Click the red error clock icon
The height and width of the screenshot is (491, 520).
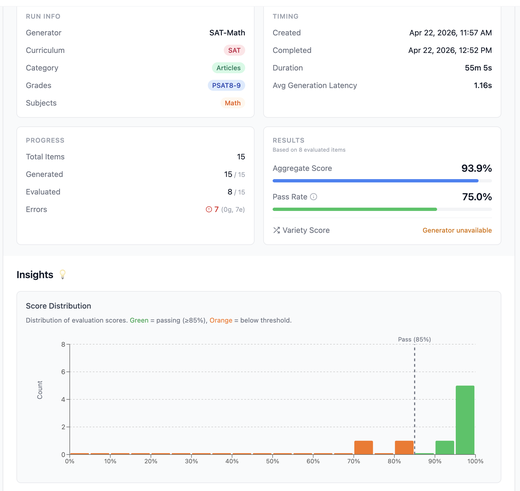click(209, 209)
